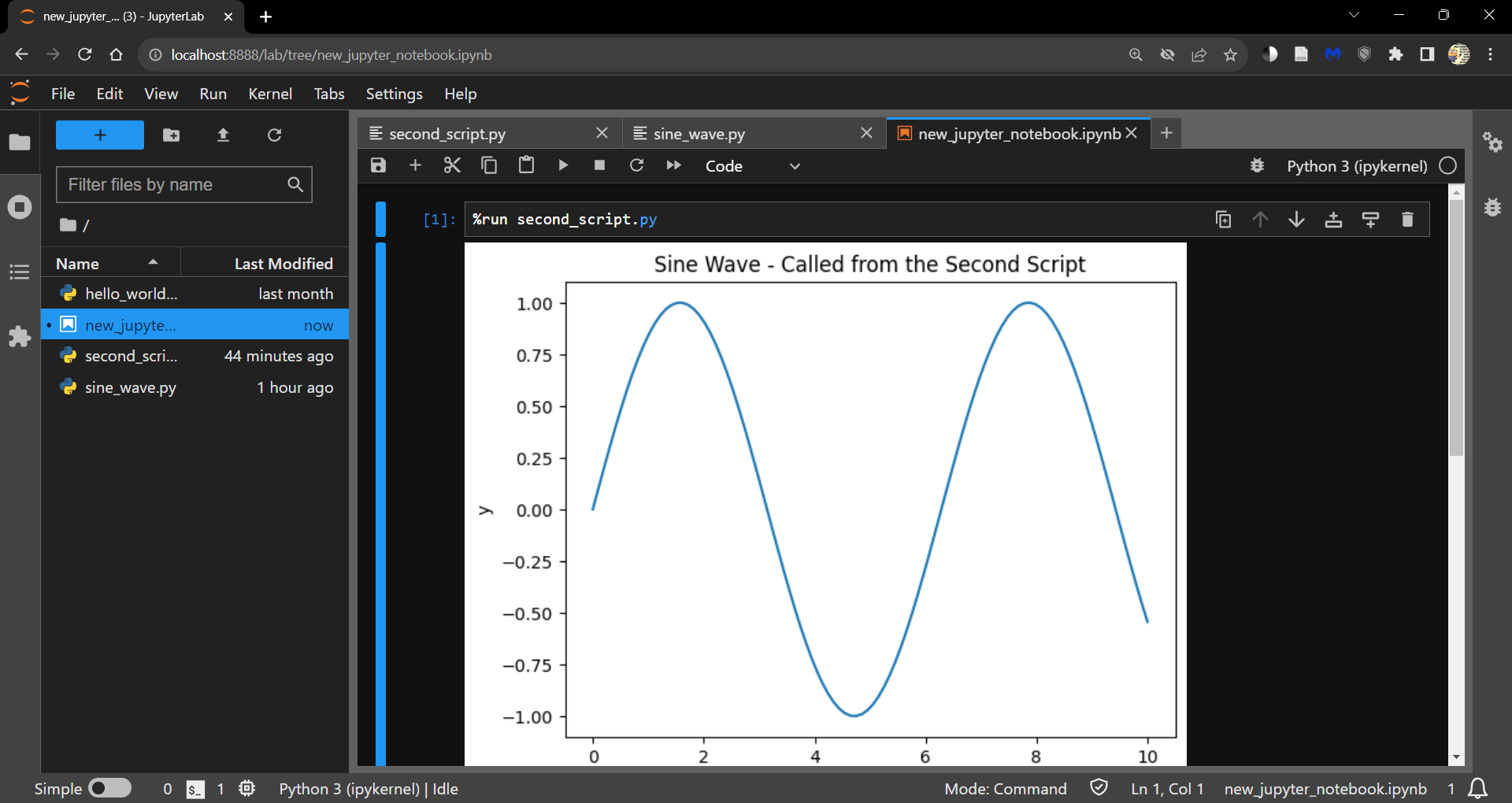Open the Table of Contents sidebar
This screenshot has width=1512, height=803.
(x=19, y=272)
